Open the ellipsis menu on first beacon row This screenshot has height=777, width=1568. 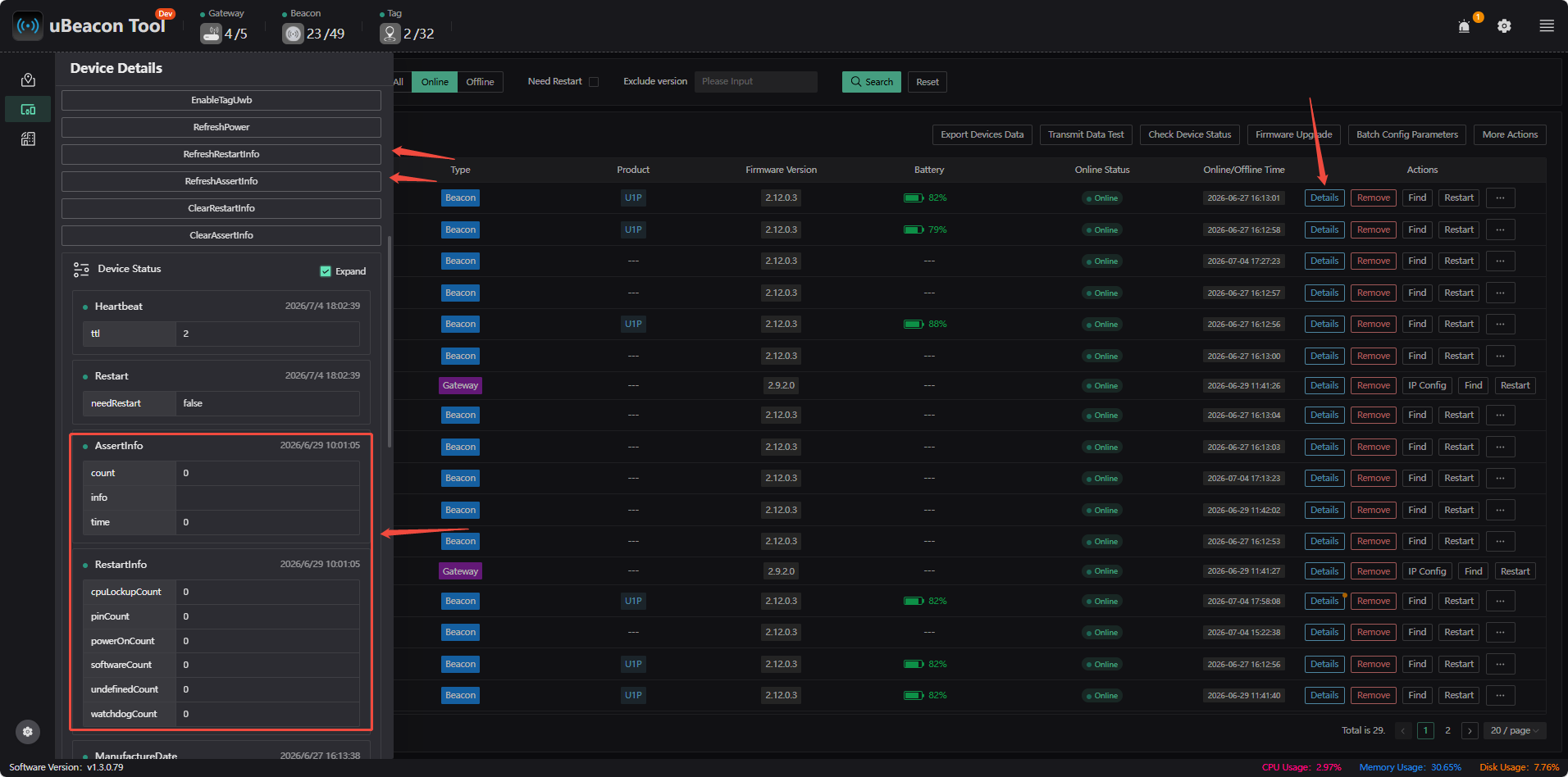coord(1500,198)
